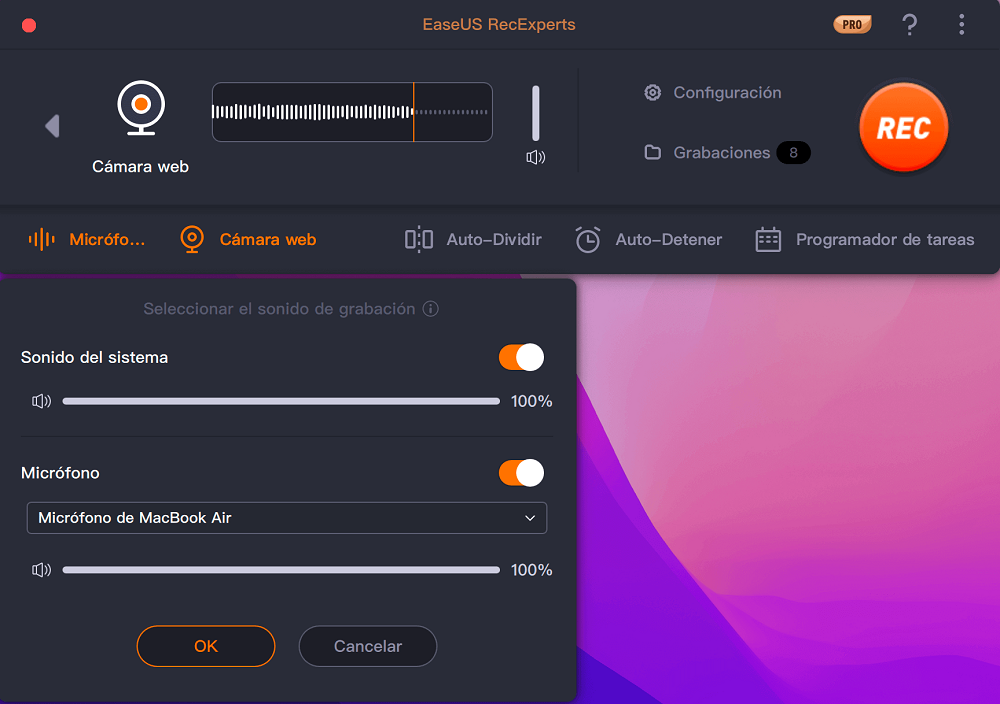Click the Auto-Detener clock icon
The width and height of the screenshot is (1000, 704).
[x=587, y=239]
